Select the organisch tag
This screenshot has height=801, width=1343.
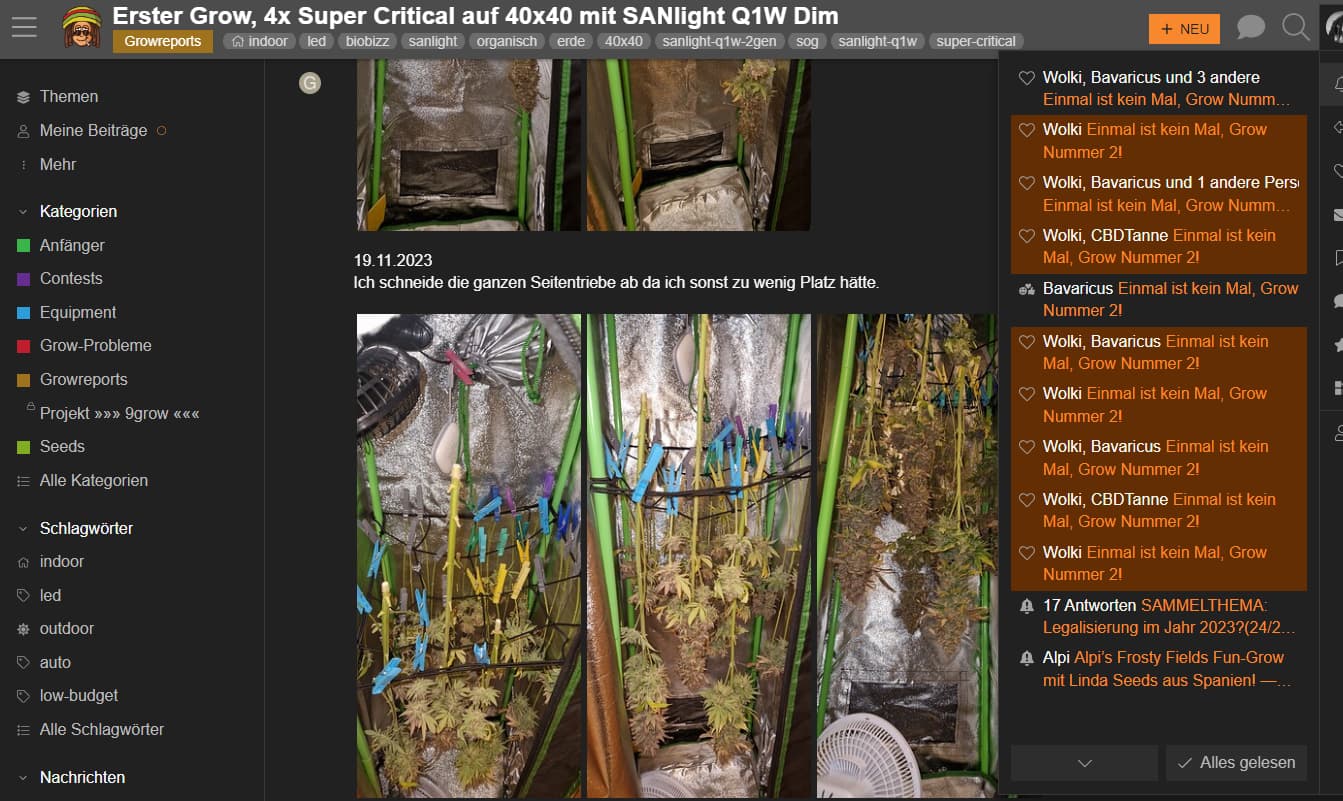(x=507, y=41)
